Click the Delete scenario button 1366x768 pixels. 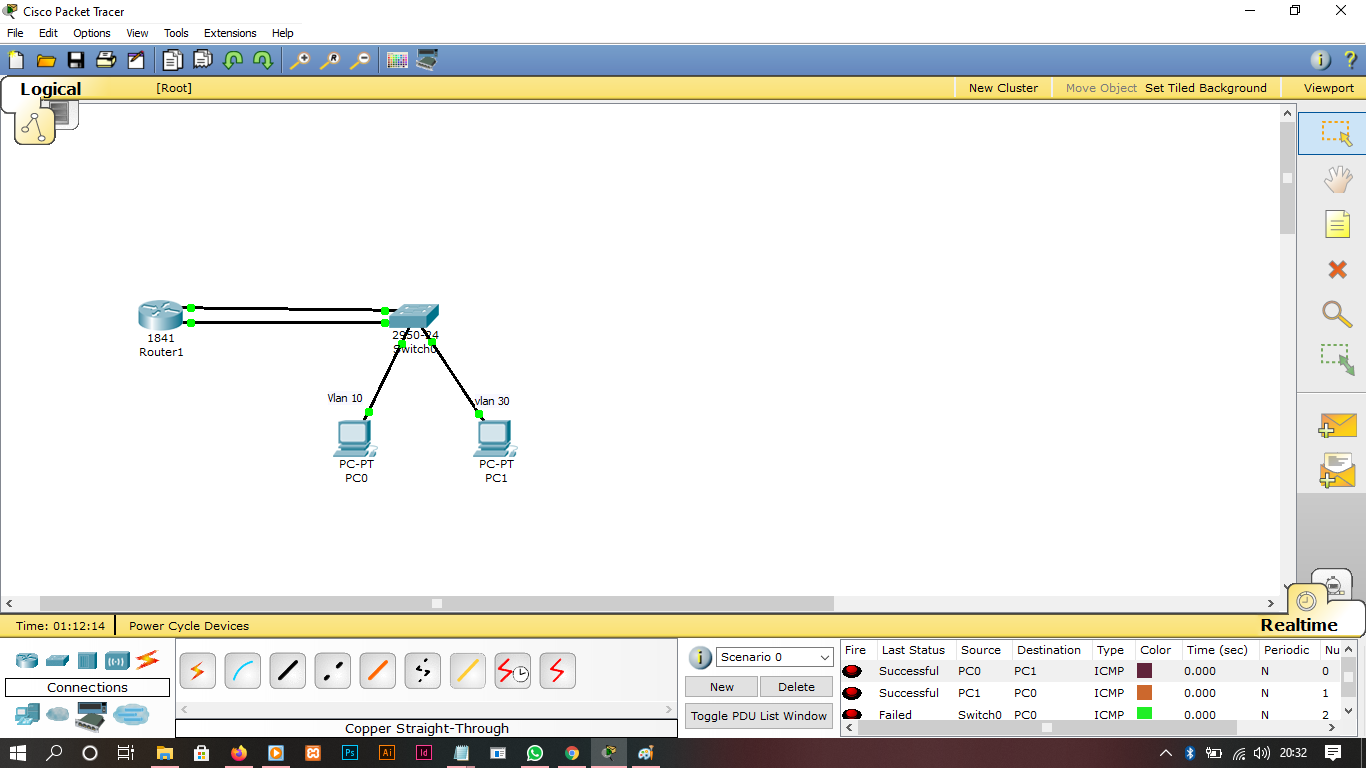(796, 687)
